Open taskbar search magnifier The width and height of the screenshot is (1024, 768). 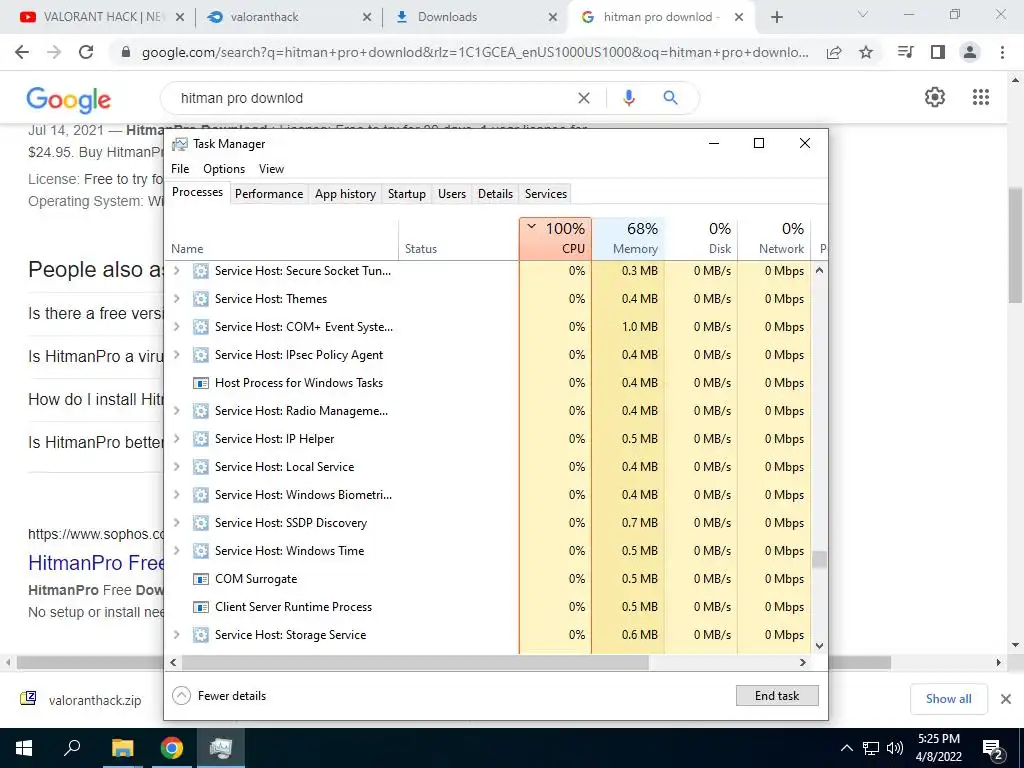coord(72,747)
